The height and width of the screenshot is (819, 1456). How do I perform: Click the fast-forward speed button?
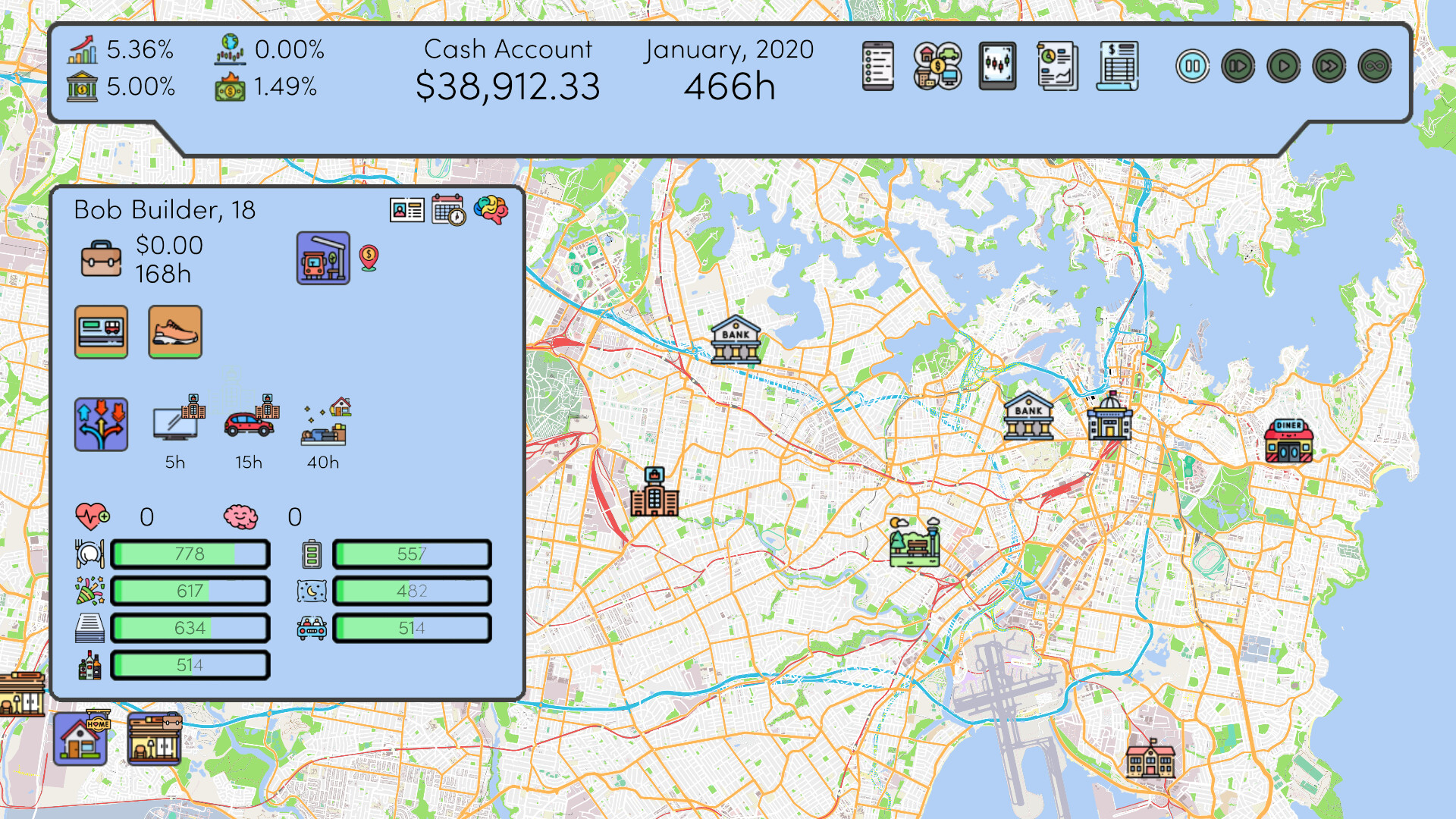[1329, 67]
